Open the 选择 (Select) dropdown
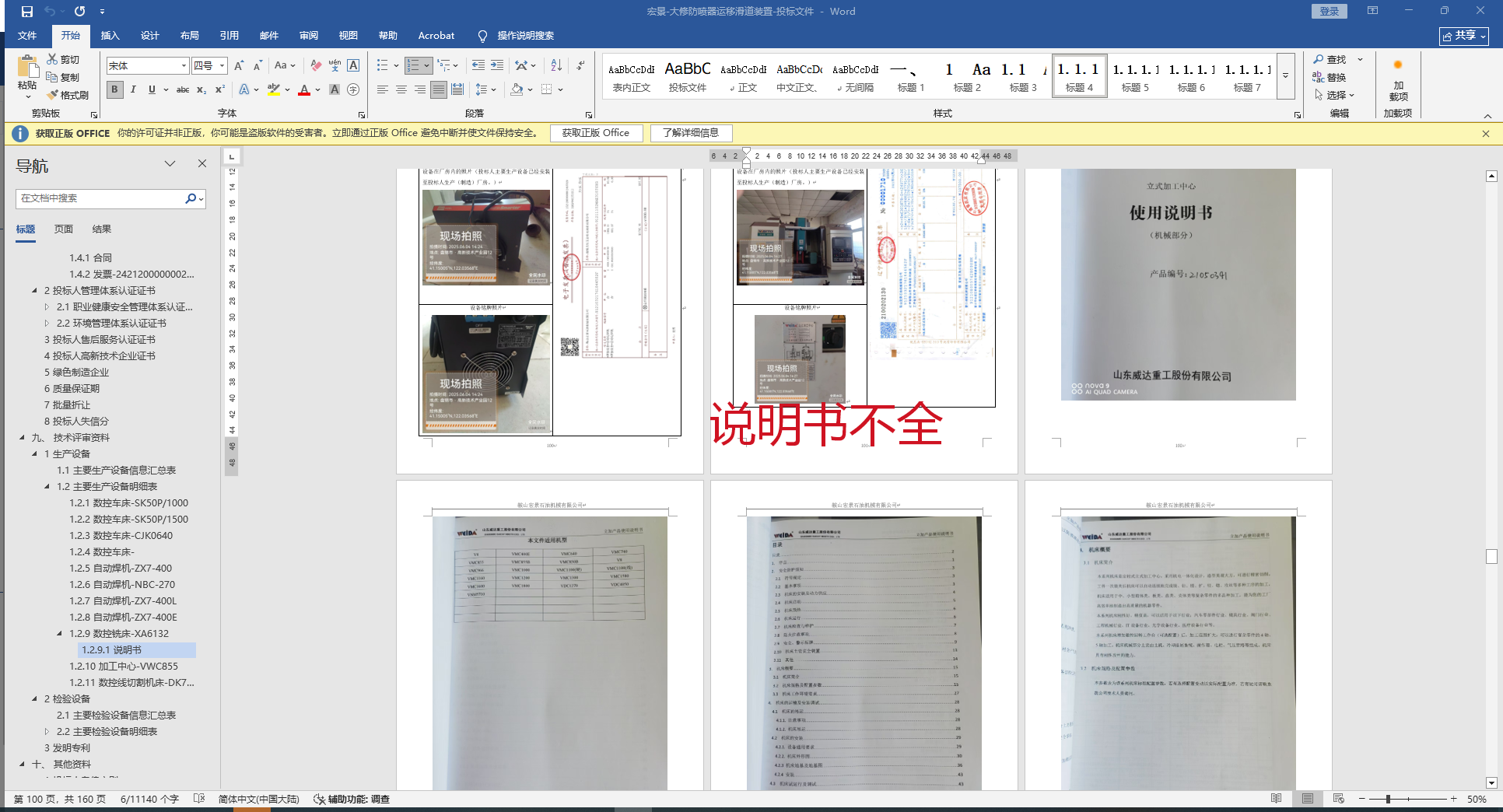Viewport: 1503px width, 812px height. click(1335, 95)
